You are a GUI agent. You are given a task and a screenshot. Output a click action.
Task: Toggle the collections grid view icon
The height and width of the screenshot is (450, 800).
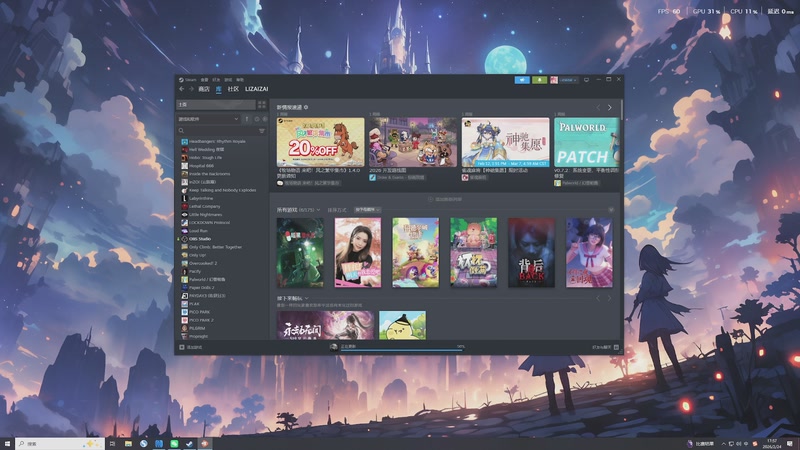click(x=262, y=104)
